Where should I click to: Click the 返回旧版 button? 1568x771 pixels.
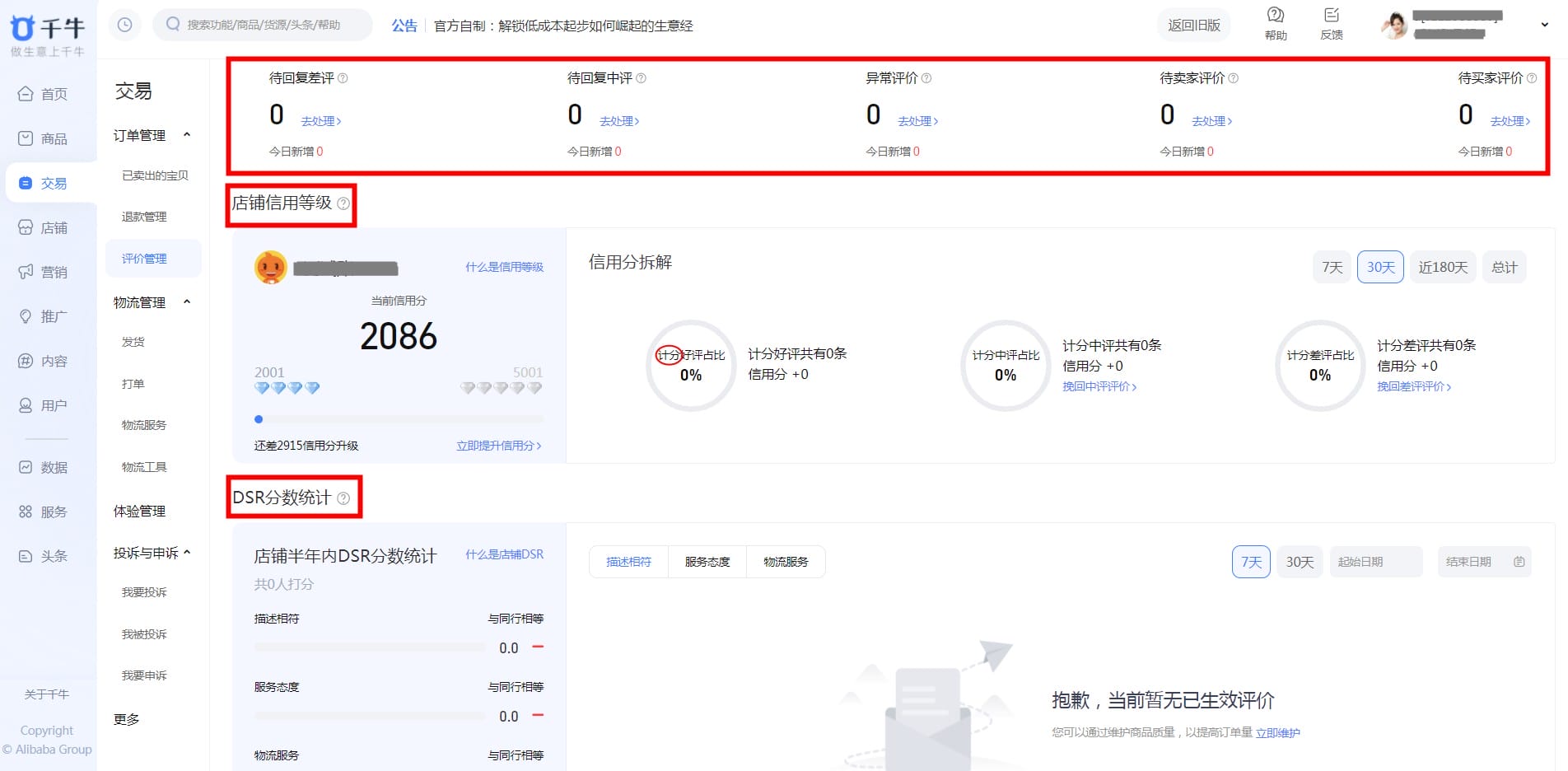coord(1193,25)
